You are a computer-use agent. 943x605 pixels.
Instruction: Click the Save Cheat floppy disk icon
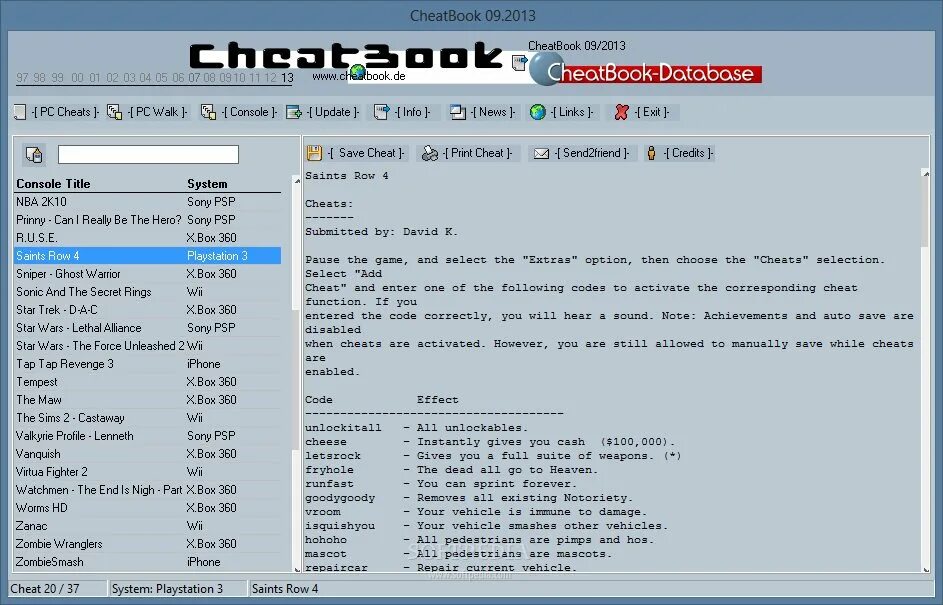coord(314,153)
